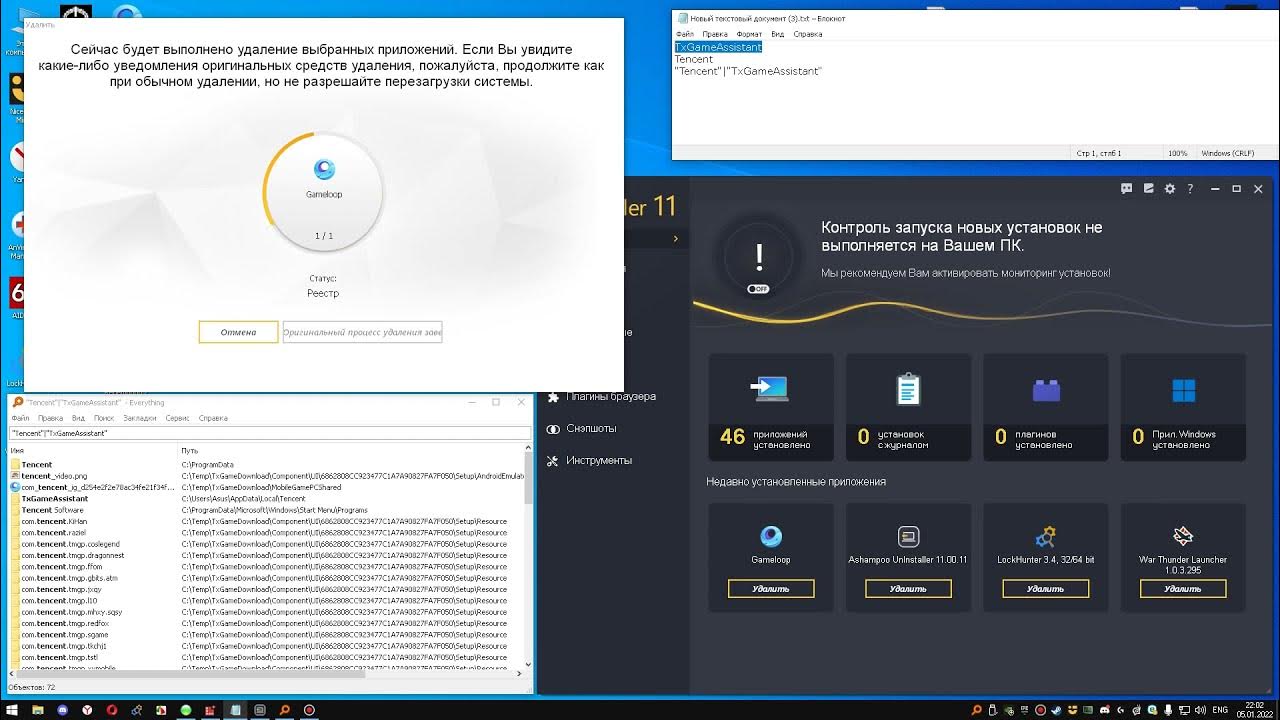Select the Tencent Software result

click(52, 510)
